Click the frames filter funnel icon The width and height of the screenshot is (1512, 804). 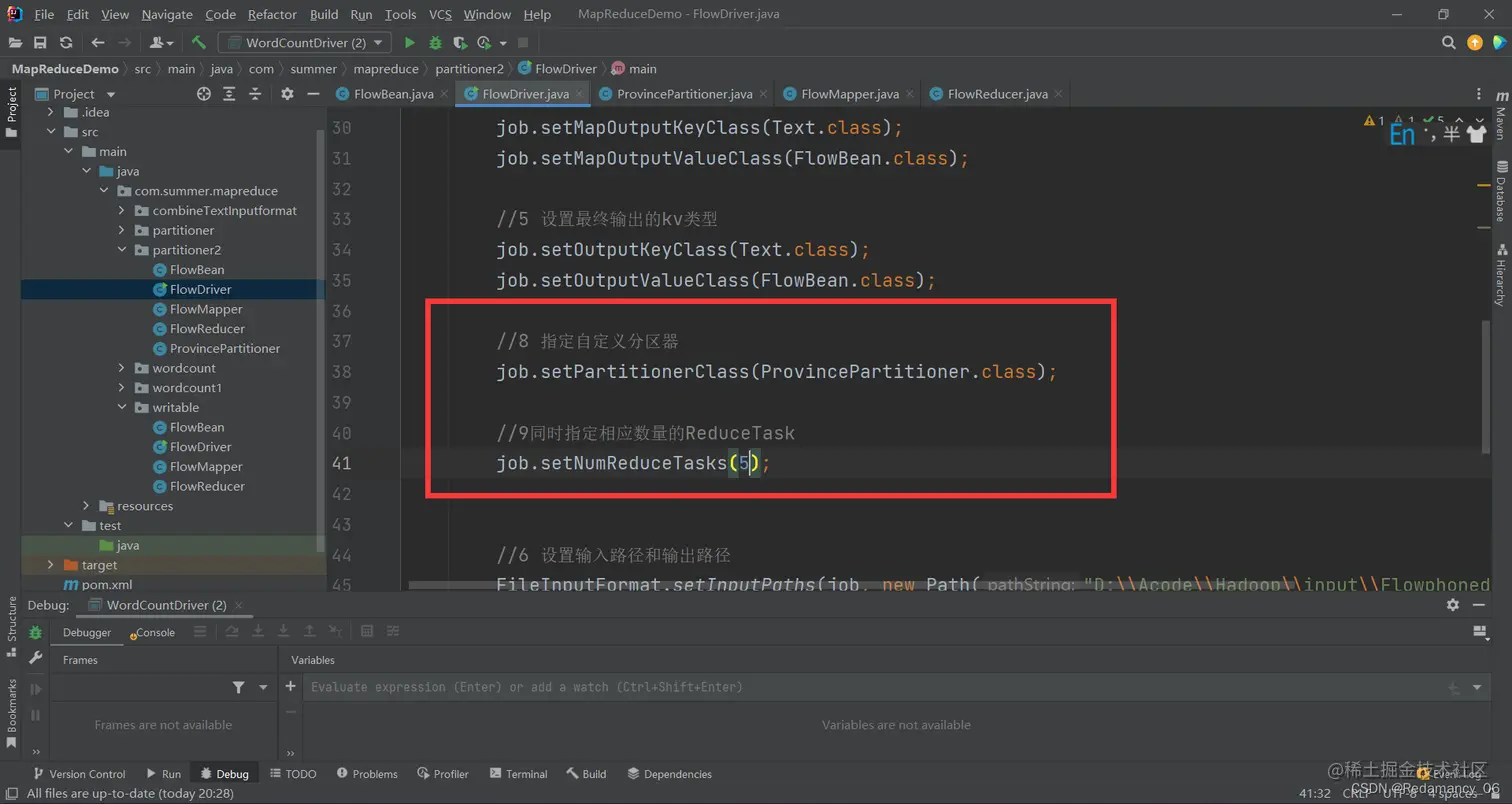[x=238, y=687]
